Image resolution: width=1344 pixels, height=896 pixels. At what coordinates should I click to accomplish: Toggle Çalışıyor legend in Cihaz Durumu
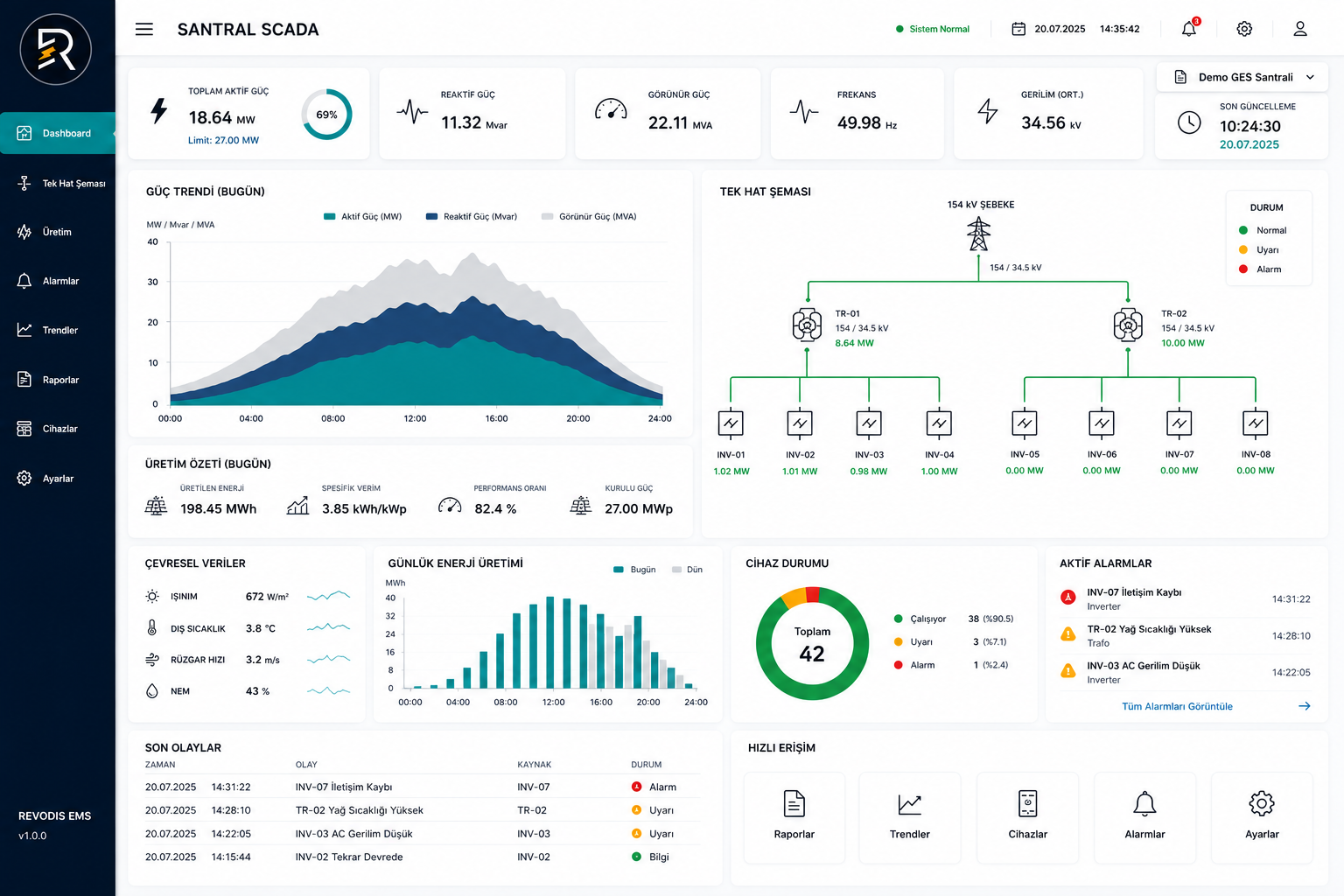tap(920, 619)
